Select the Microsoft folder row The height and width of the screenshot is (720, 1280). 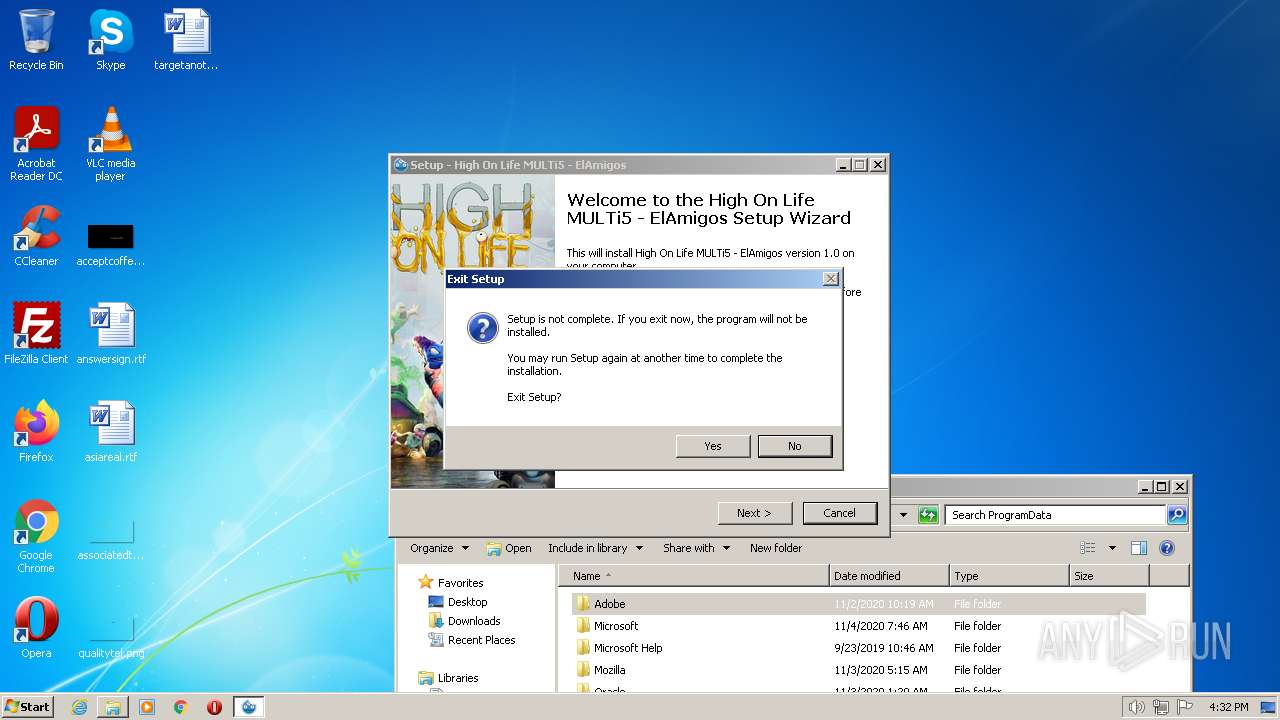[x=858, y=626]
